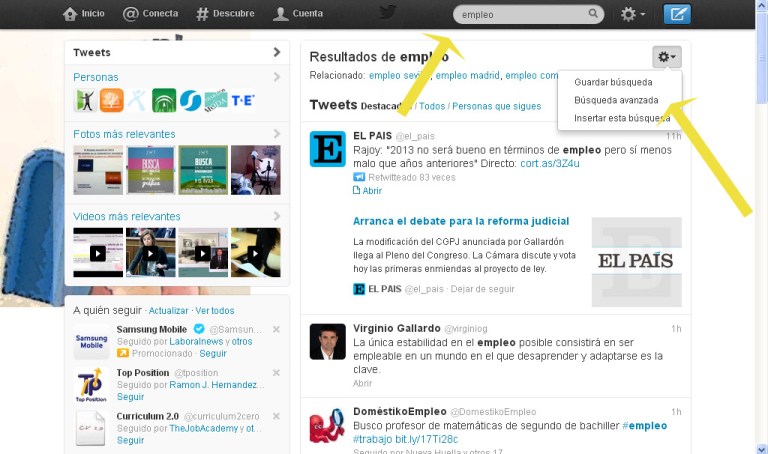
Task: Open bit.ly/17Ti28c link
Action: [427, 439]
